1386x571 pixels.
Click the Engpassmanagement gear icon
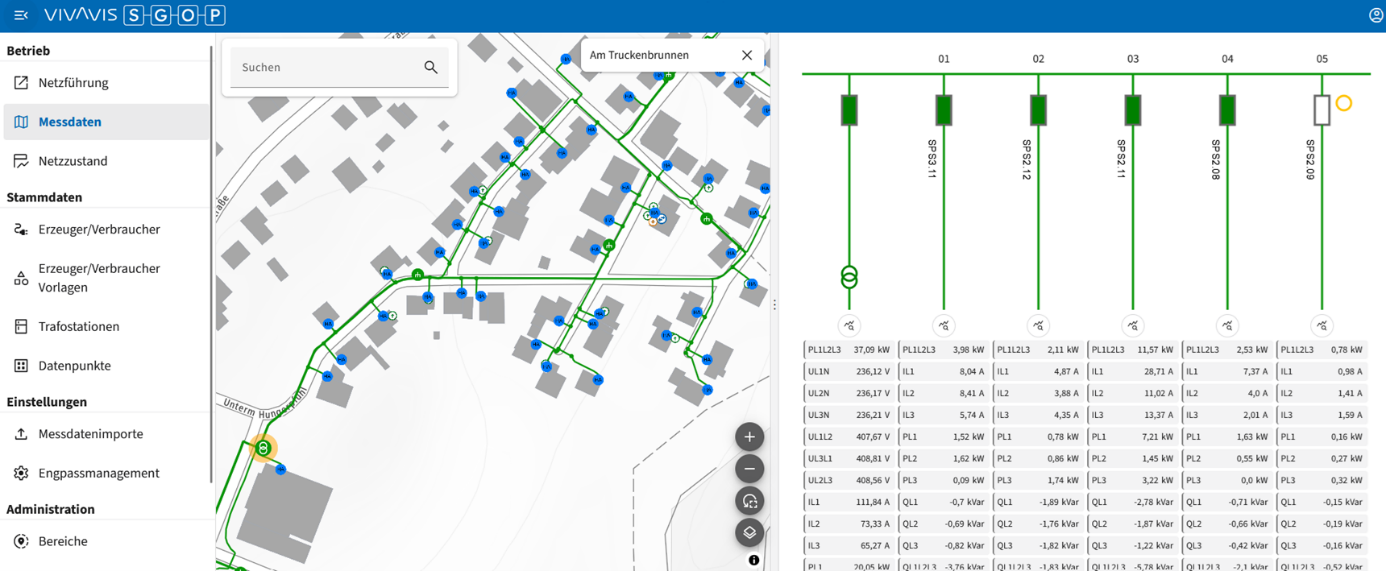tap(21, 473)
